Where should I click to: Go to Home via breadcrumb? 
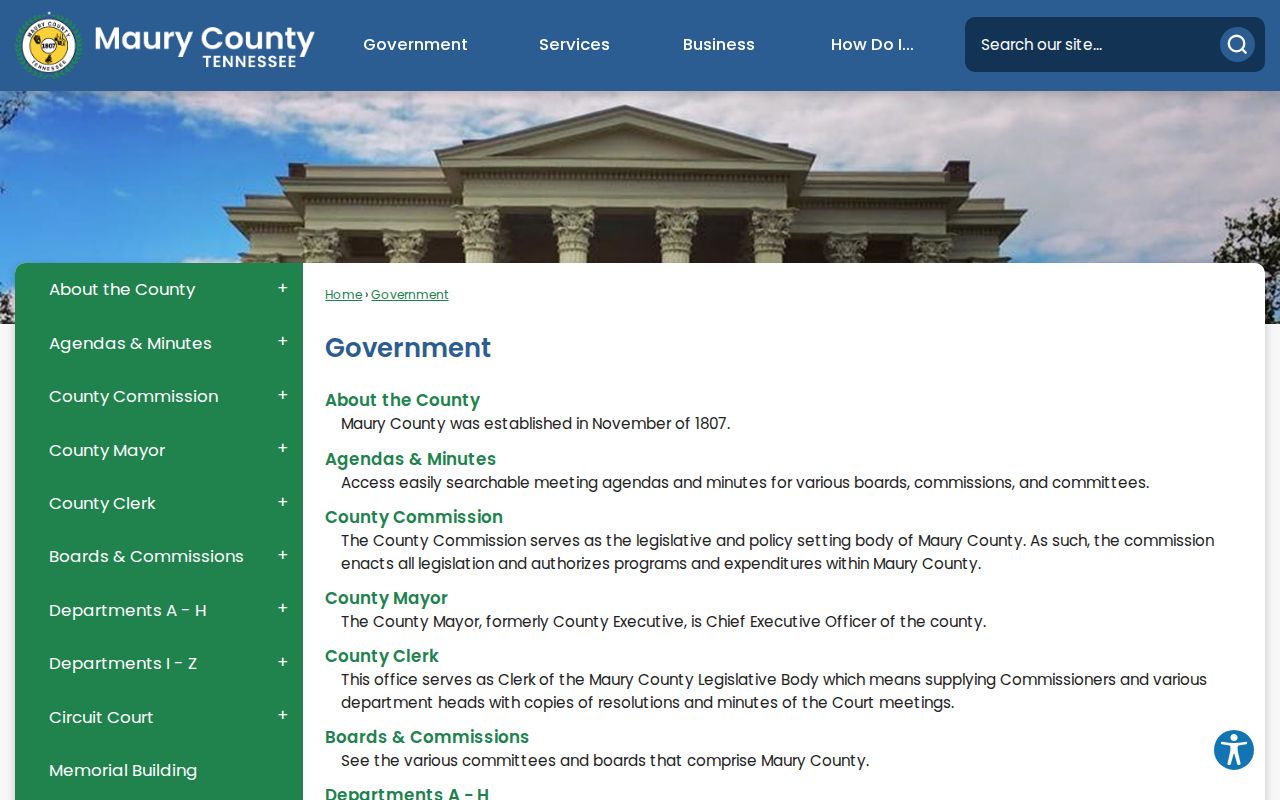coord(343,294)
